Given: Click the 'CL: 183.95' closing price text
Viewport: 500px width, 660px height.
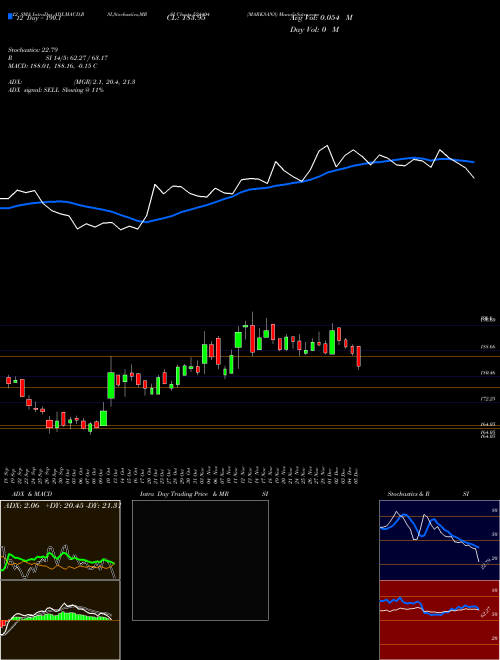Looking at the screenshot, I should pos(186,19).
